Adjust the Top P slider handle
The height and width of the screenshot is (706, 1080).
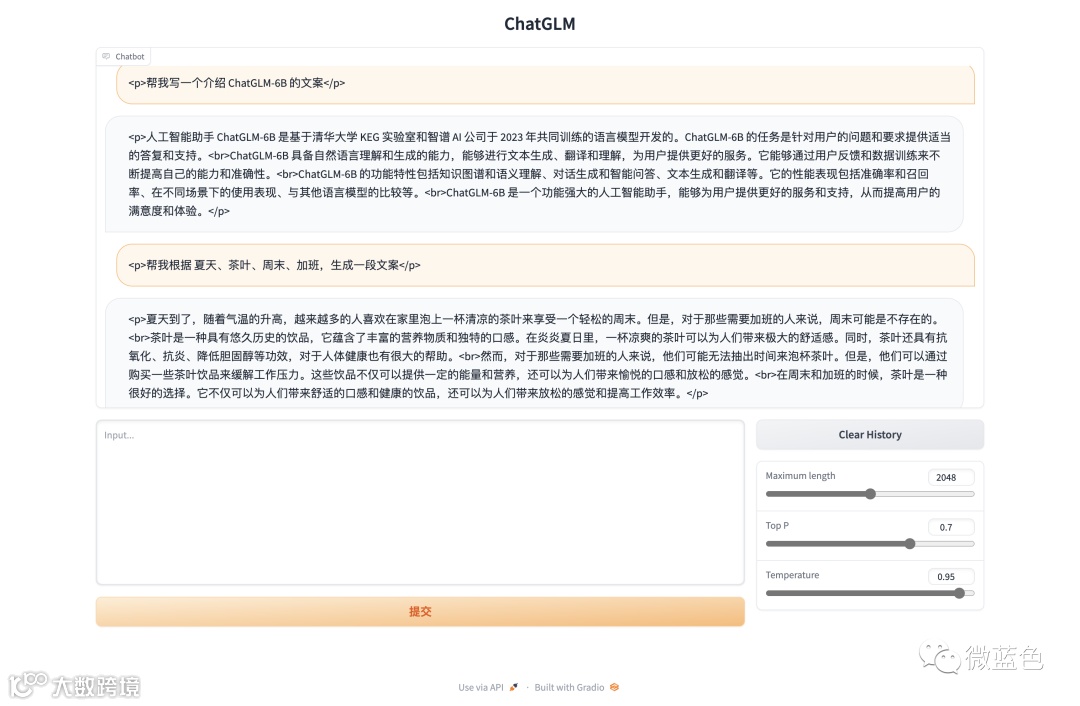[x=910, y=543]
